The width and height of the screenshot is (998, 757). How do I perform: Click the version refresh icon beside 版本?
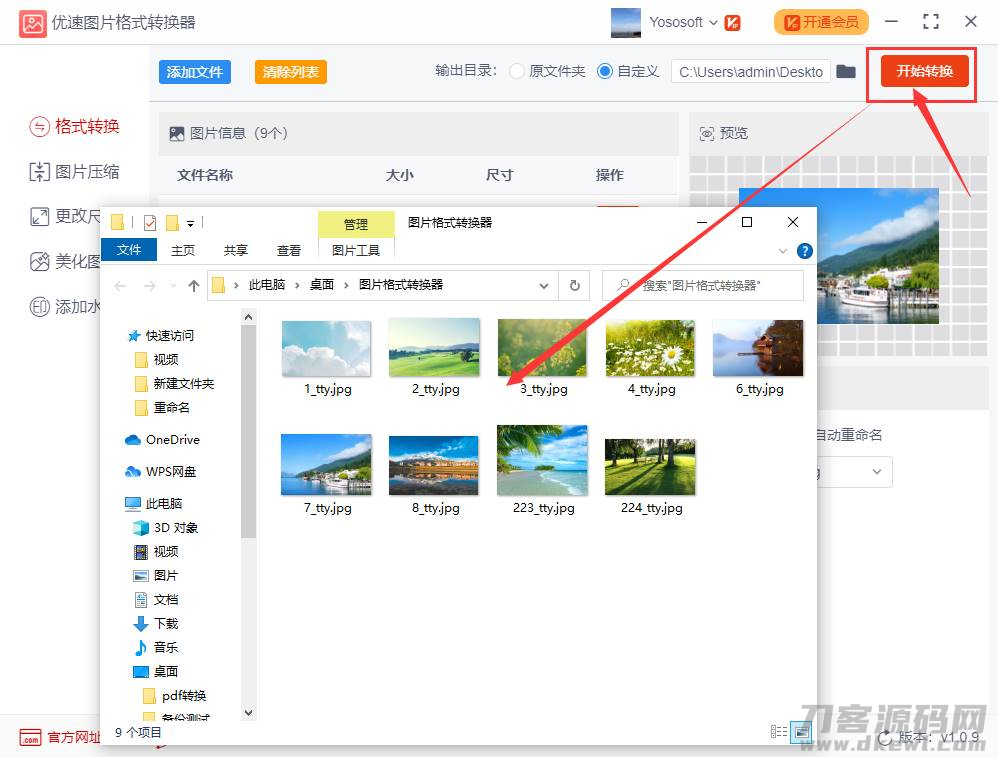[885, 739]
